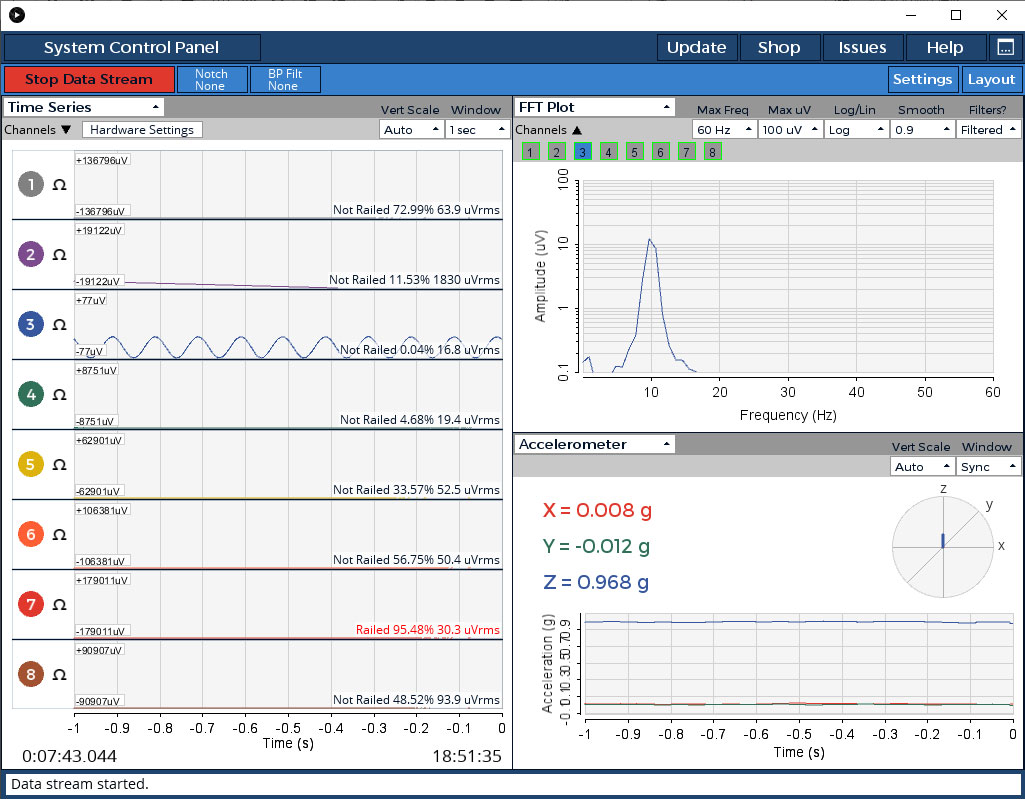Click the red channel 7 color circle
The image size is (1025, 799).
(31, 605)
